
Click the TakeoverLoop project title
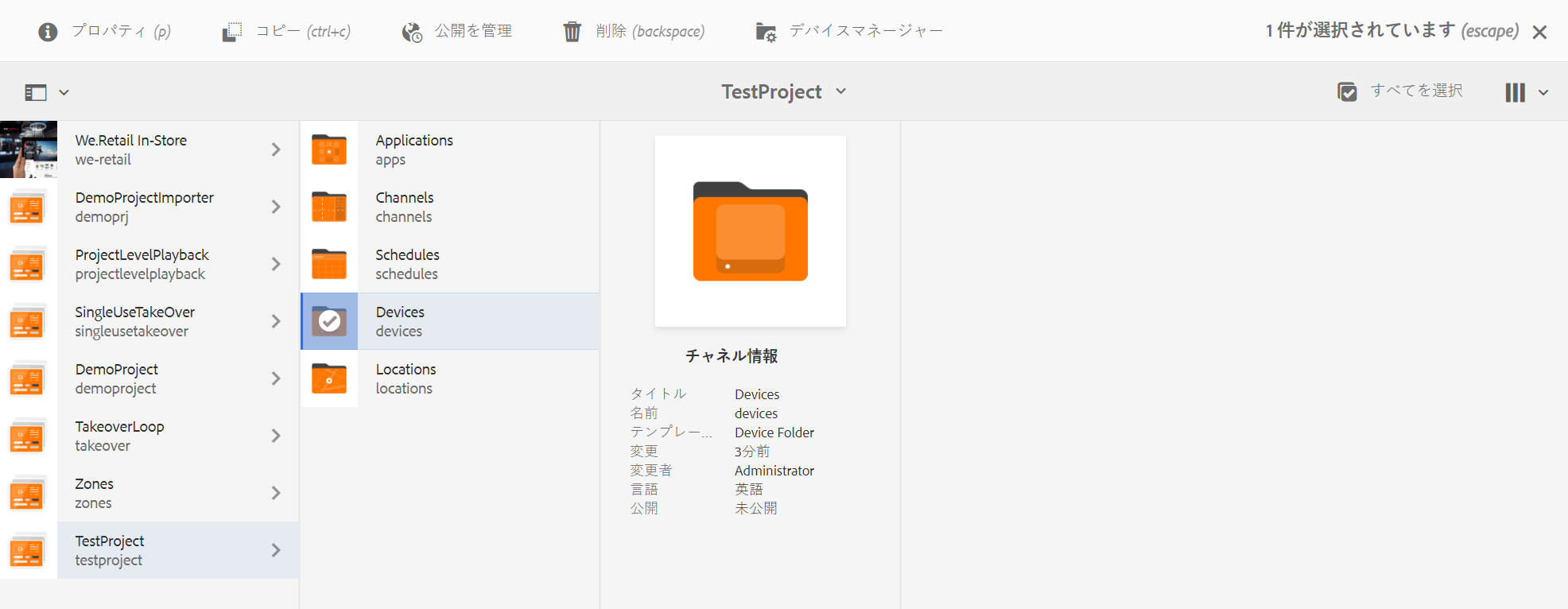pos(120,426)
